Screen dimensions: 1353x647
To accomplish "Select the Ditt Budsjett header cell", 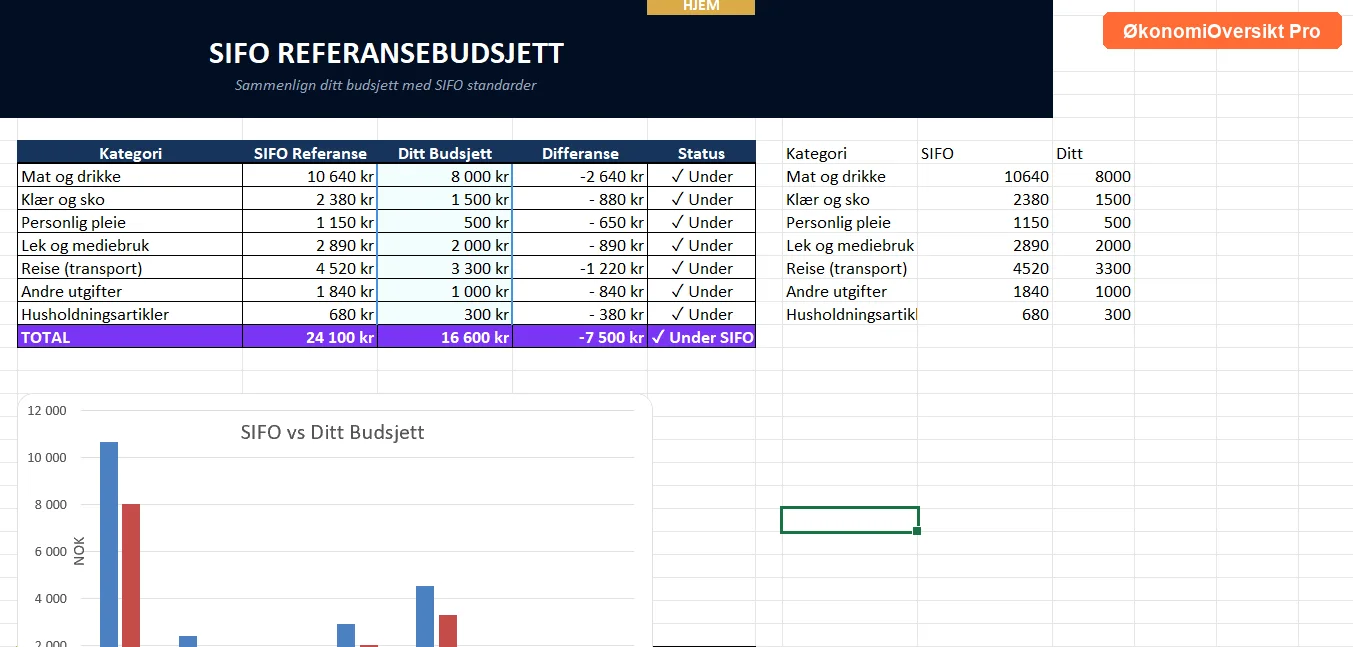I will point(445,153).
